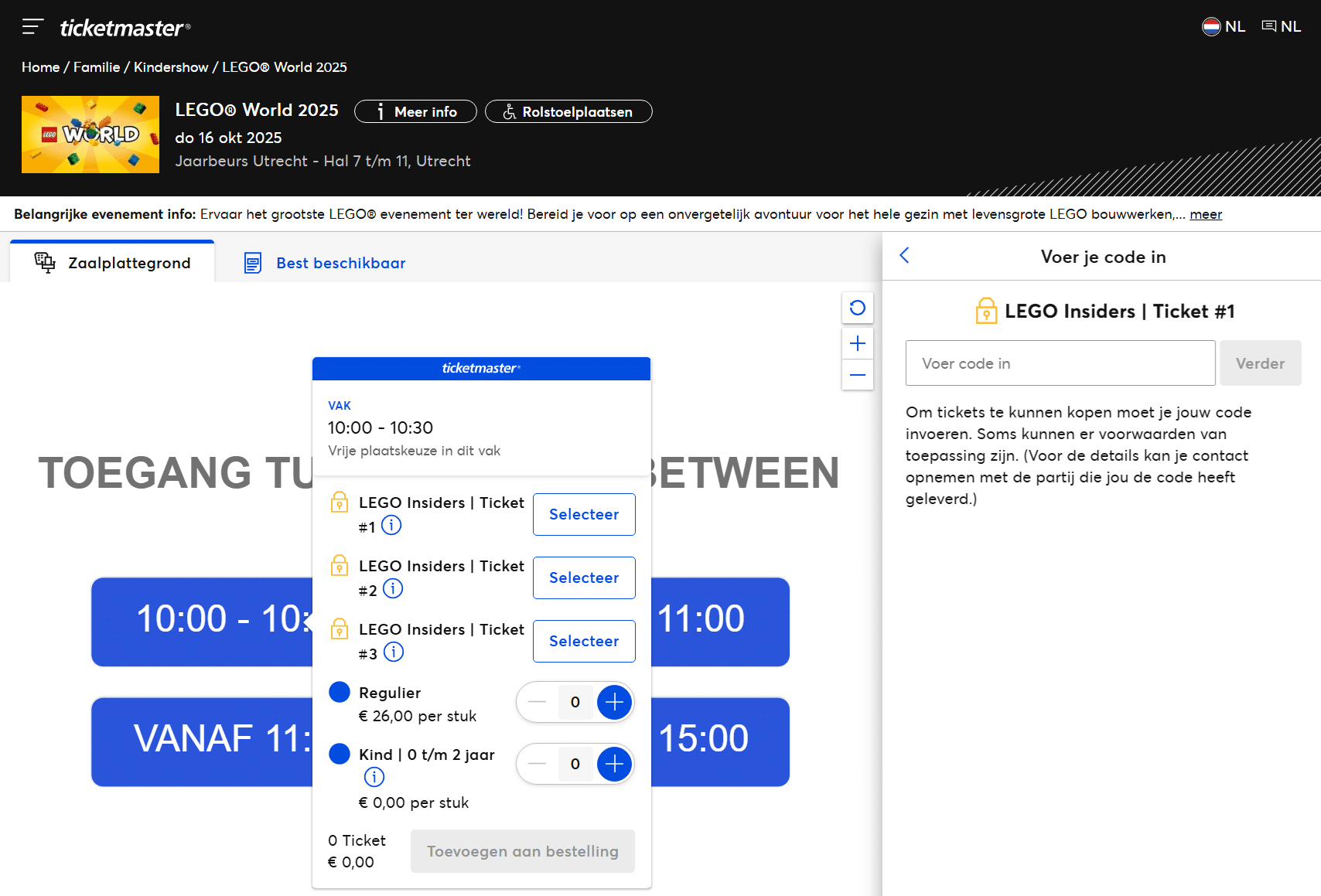Open Meer info button

[415, 111]
